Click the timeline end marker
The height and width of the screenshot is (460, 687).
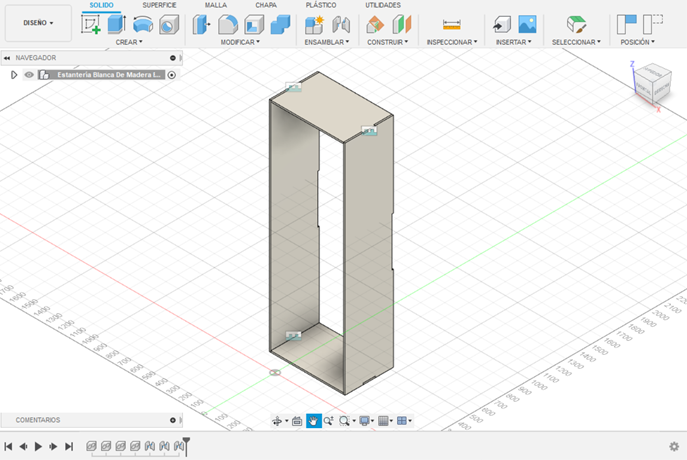pos(187,446)
